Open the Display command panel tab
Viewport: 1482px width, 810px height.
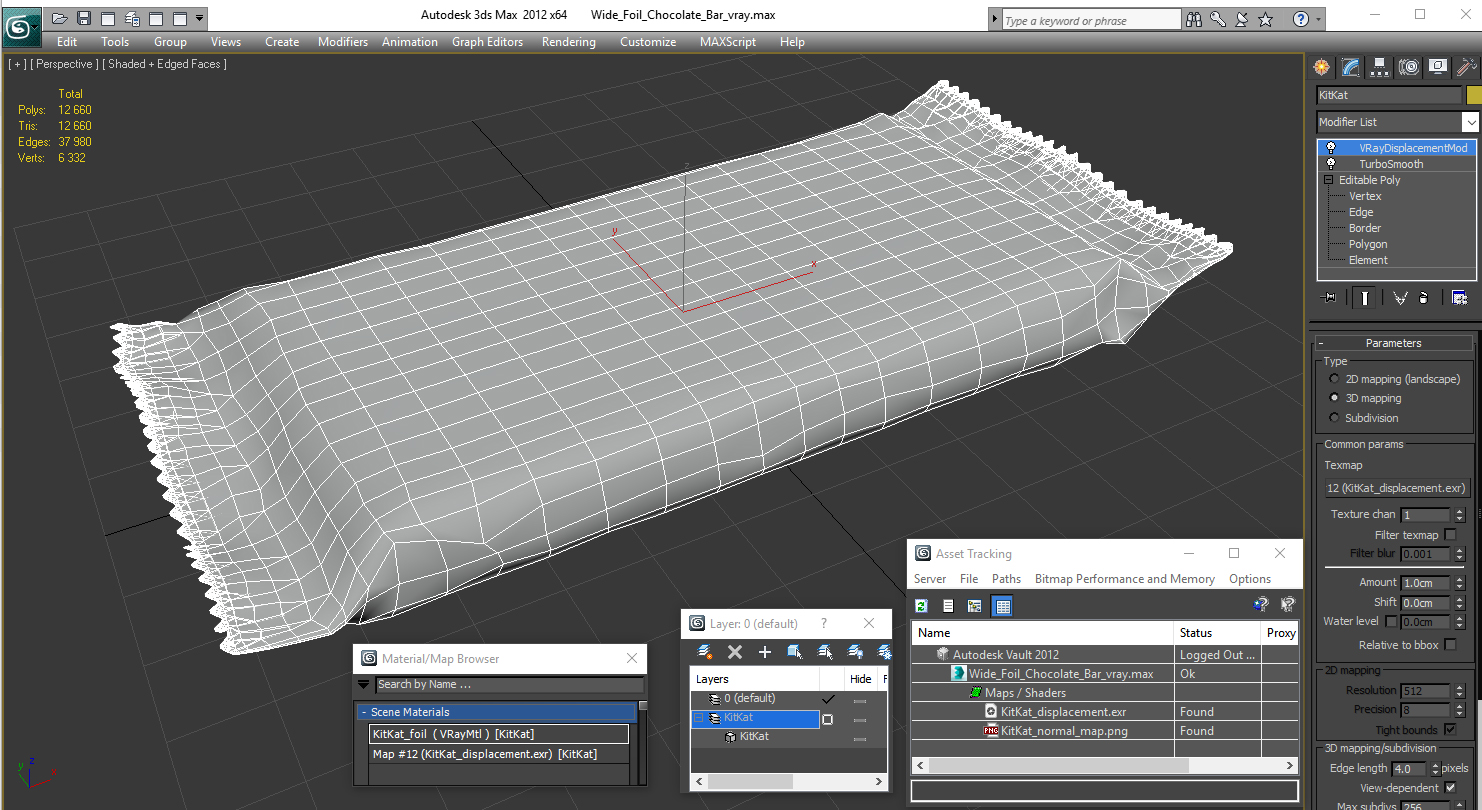(x=1438, y=67)
